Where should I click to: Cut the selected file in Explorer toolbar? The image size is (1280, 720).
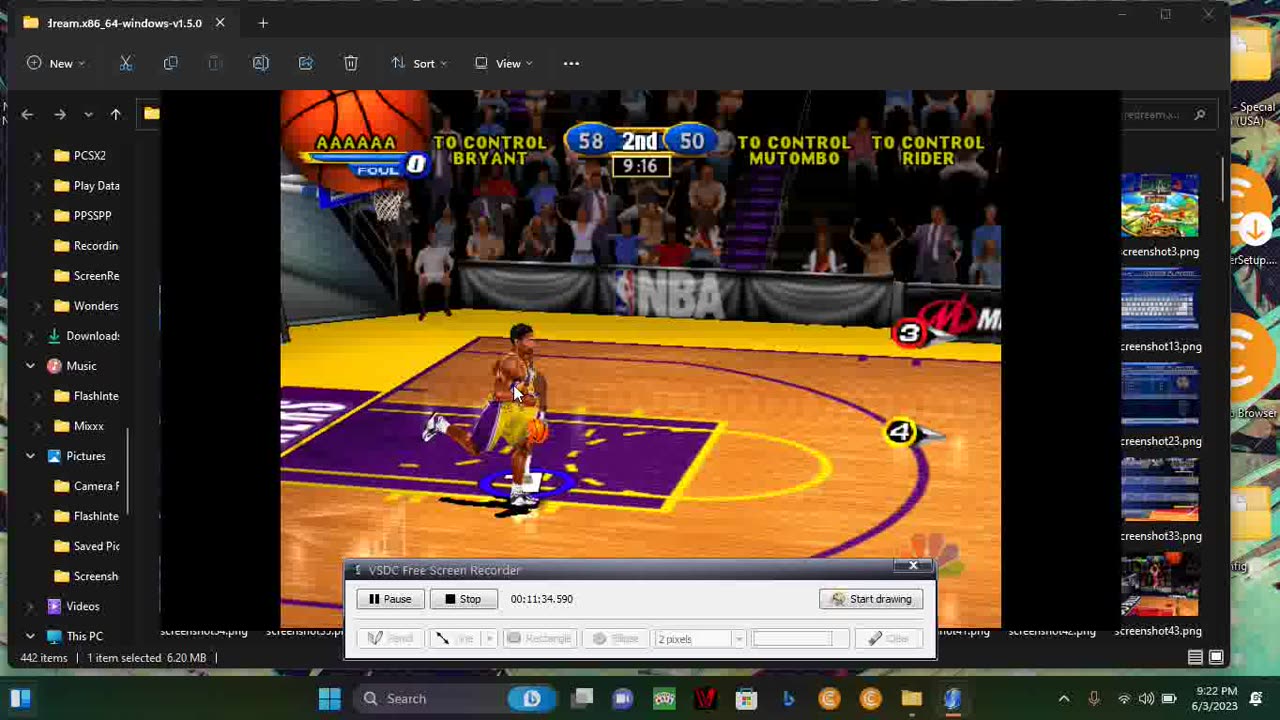126,63
